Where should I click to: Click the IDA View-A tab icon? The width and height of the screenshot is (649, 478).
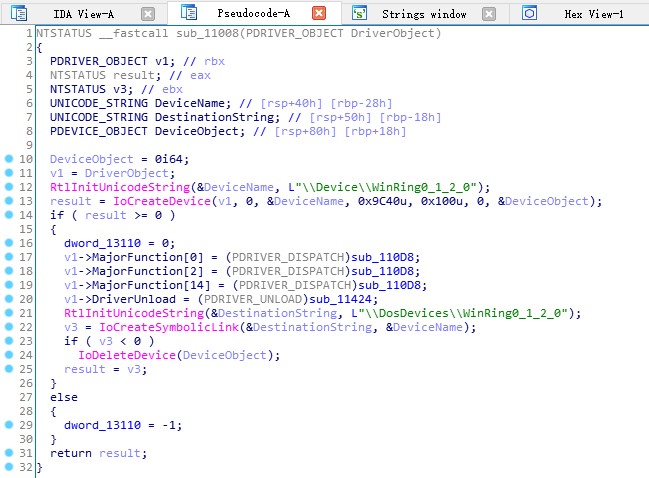click(x=14, y=14)
